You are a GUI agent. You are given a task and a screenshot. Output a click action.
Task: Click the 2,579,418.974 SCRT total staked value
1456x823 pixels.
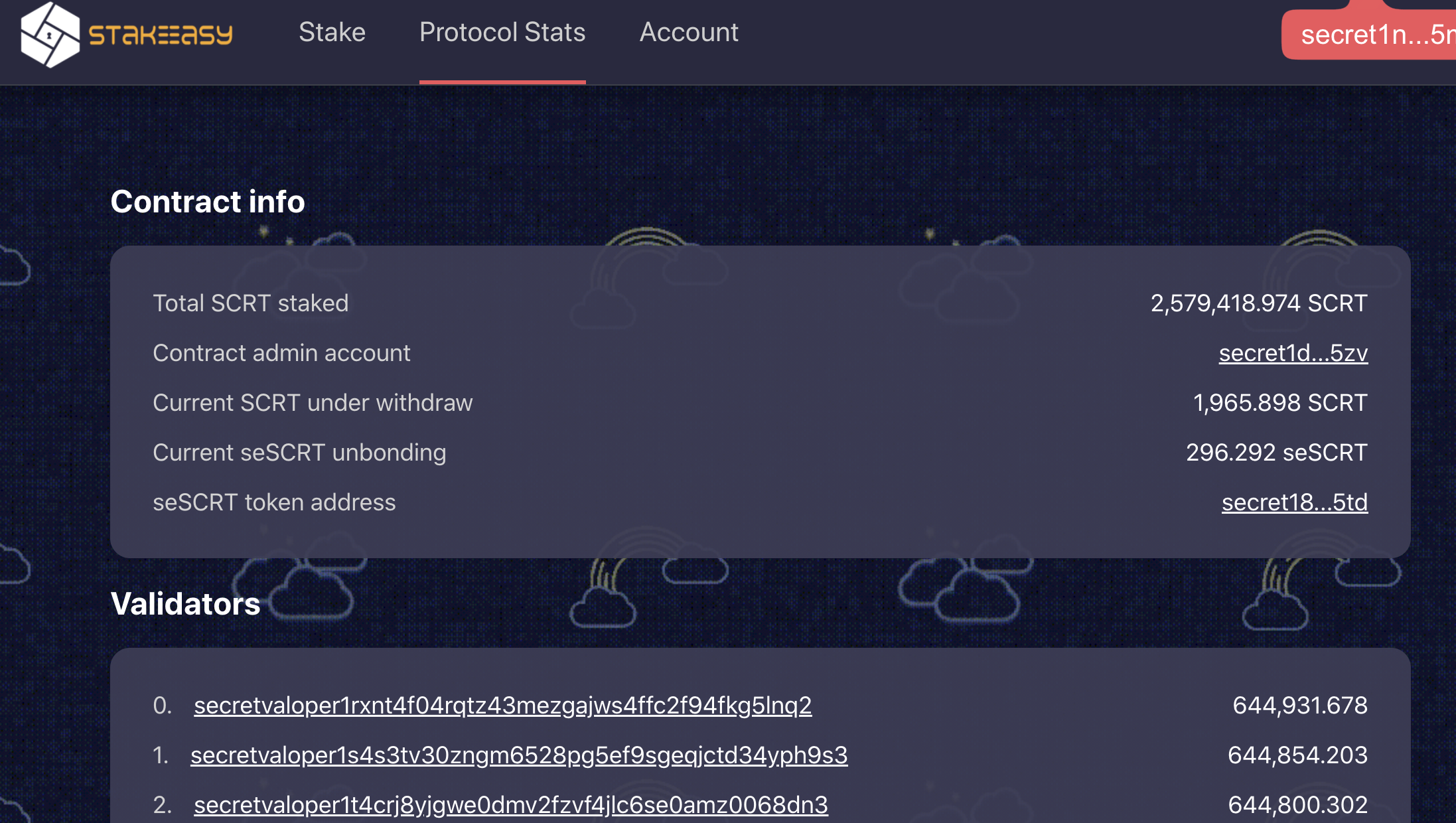1258,303
